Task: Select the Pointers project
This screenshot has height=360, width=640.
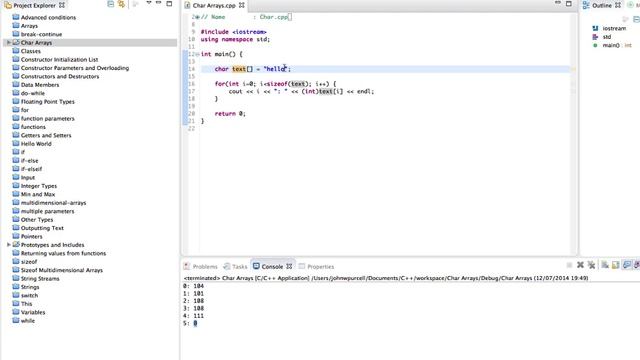Action: [x=31, y=236]
